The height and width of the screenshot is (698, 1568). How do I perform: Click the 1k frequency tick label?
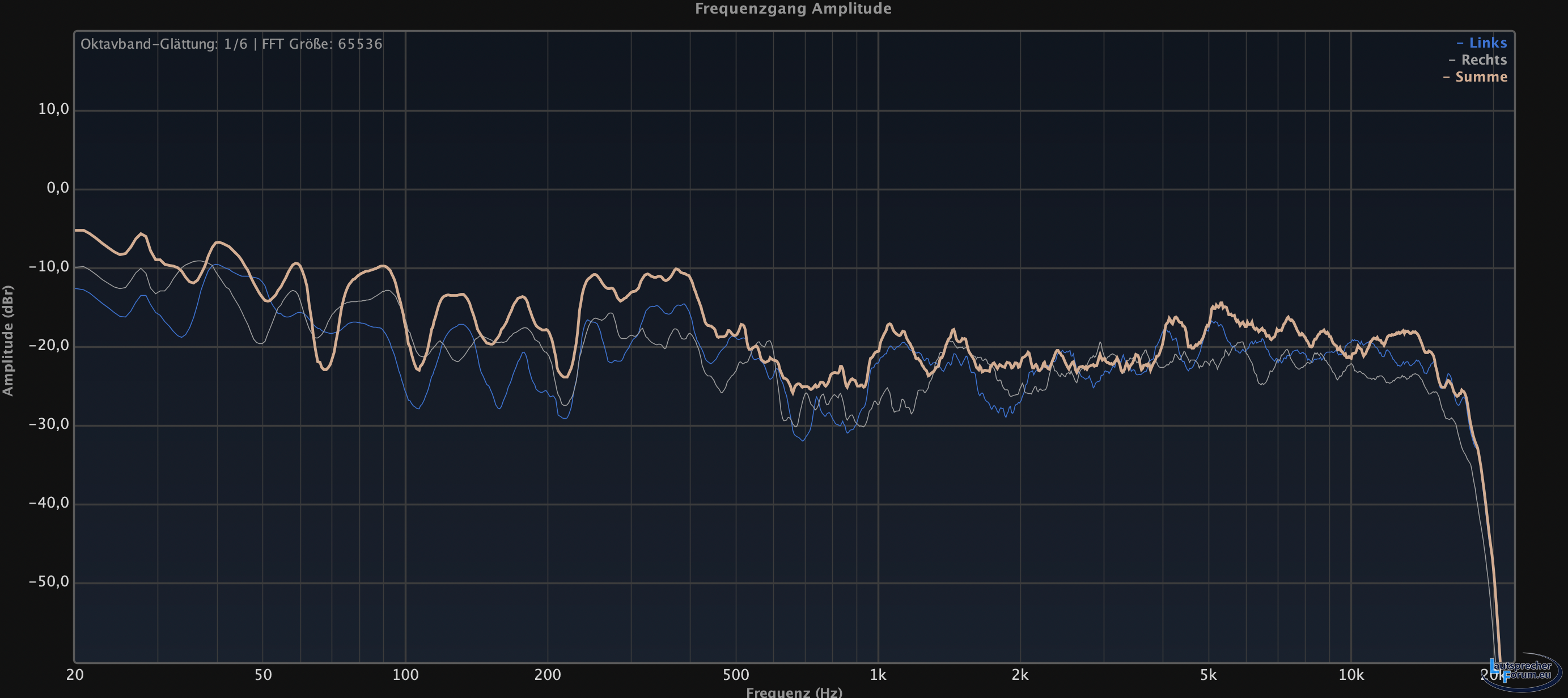(878, 675)
